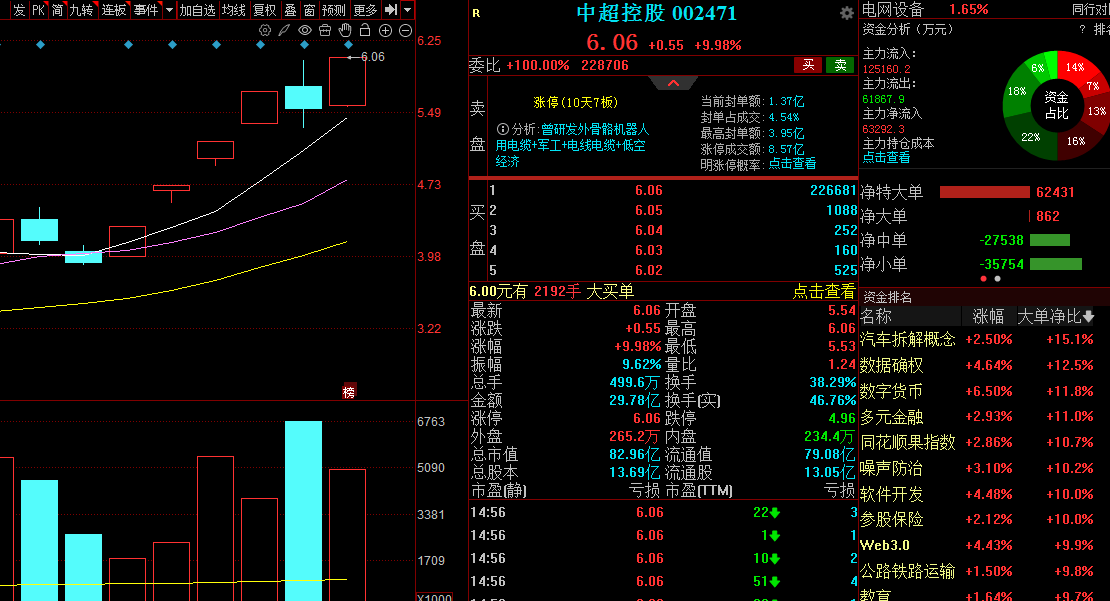The height and width of the screenshot is (601, 1110).
Task: Click analysis text 曾研发外骨骼机器人
Action: click(x=595, y=130)
